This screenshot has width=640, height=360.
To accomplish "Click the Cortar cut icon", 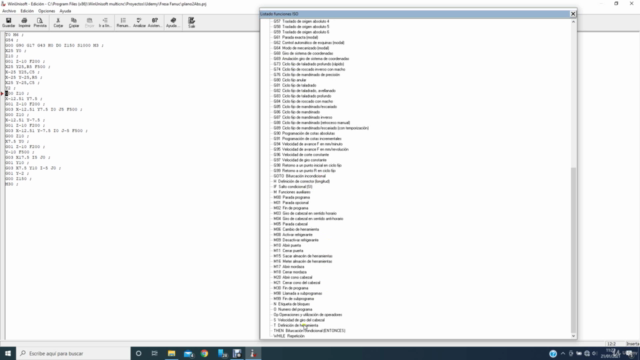I will pyautogui.click(x=58, y=22).
